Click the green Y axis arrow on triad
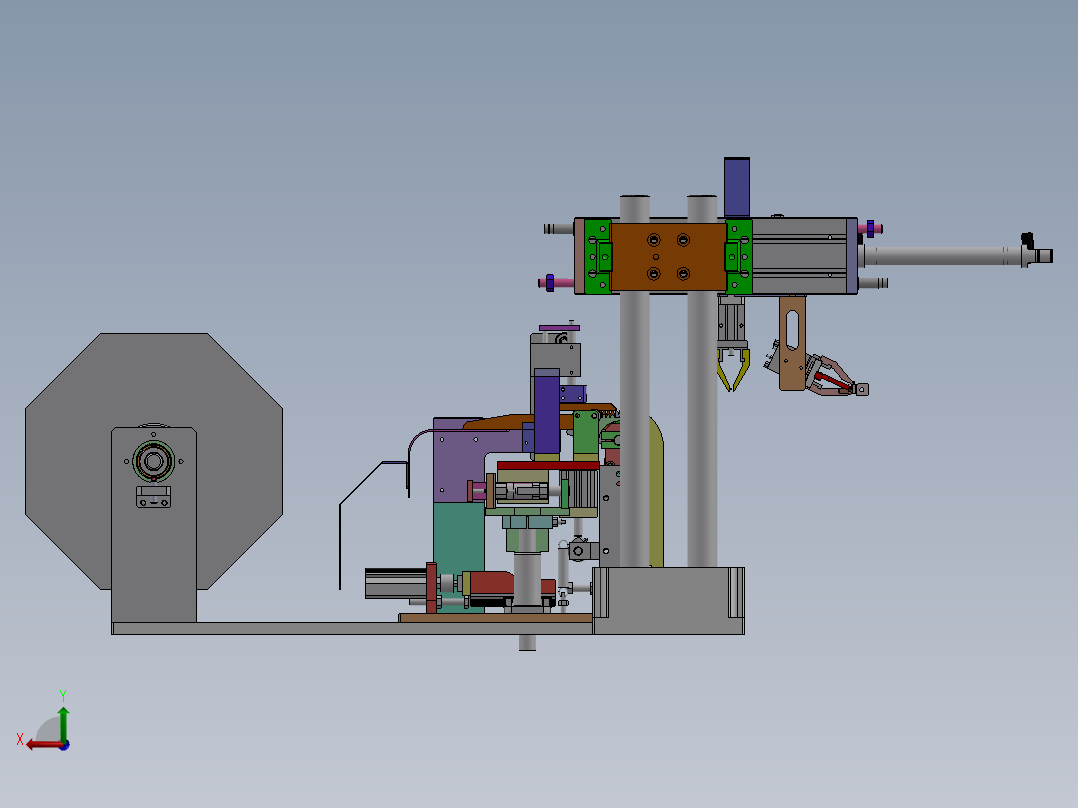This screenshot has height=808, width=1078. tap(63, 723)
